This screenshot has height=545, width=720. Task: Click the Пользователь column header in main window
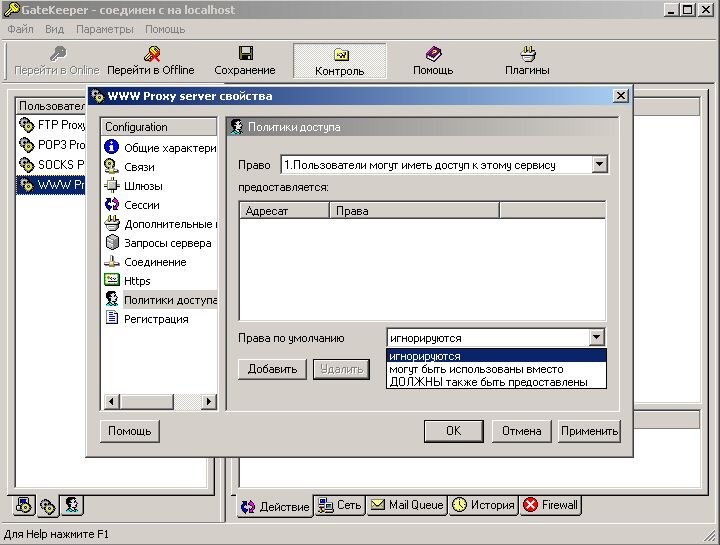point(51,106)
